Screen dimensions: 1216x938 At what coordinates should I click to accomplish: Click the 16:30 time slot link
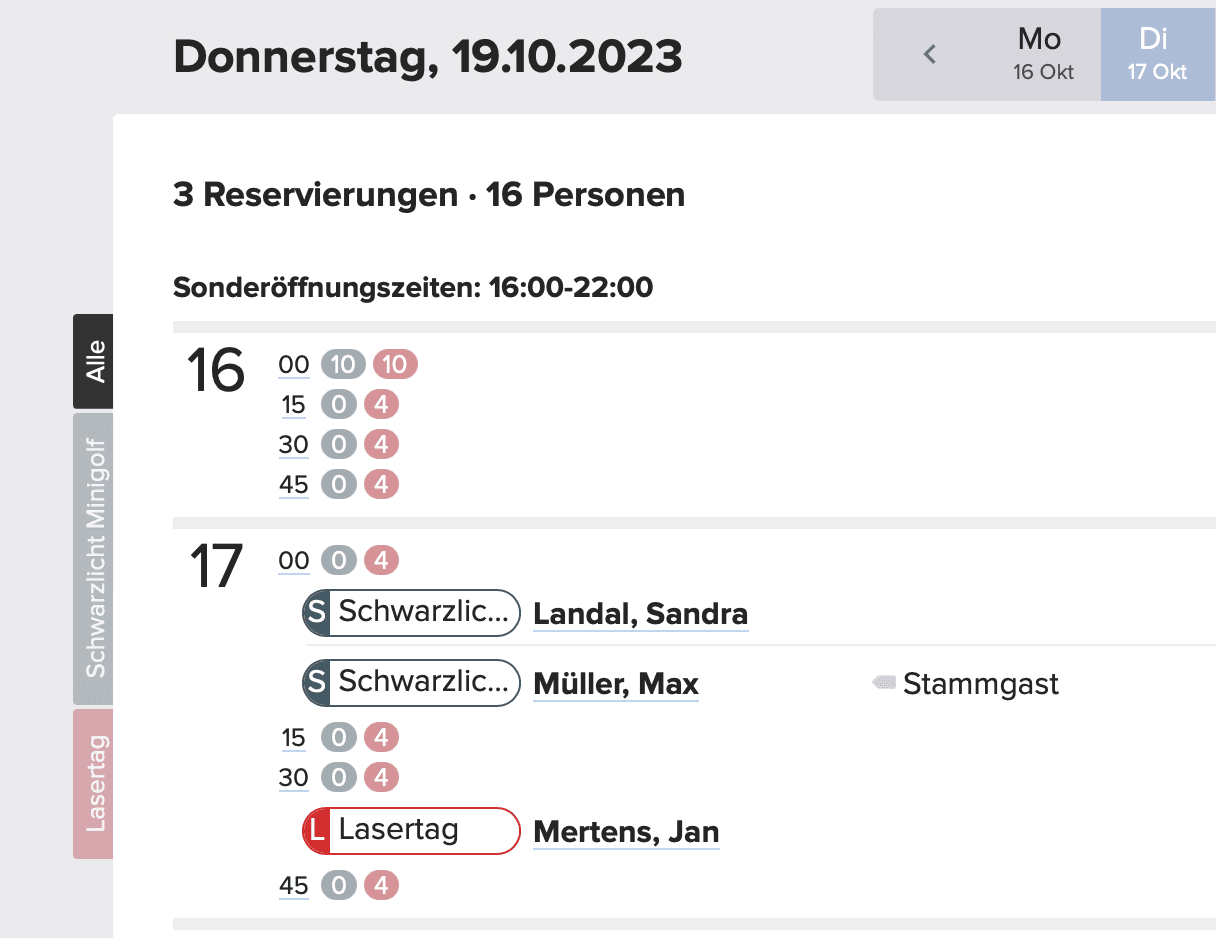[x=294, y=445]
